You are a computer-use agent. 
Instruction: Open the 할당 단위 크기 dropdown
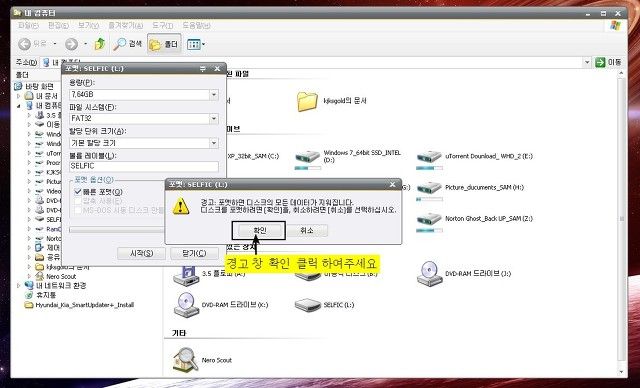pos(214,143)
